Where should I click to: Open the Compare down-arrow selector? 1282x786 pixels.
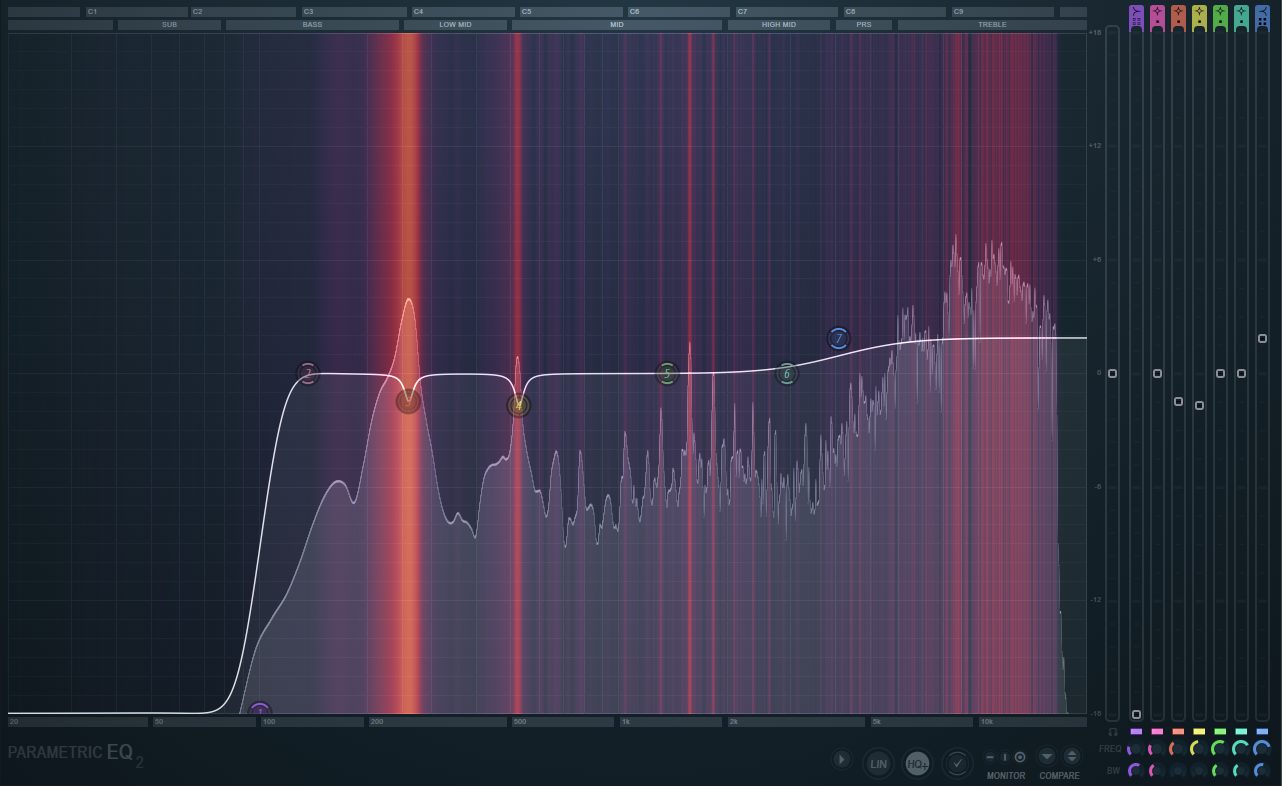click(1046, 757)
